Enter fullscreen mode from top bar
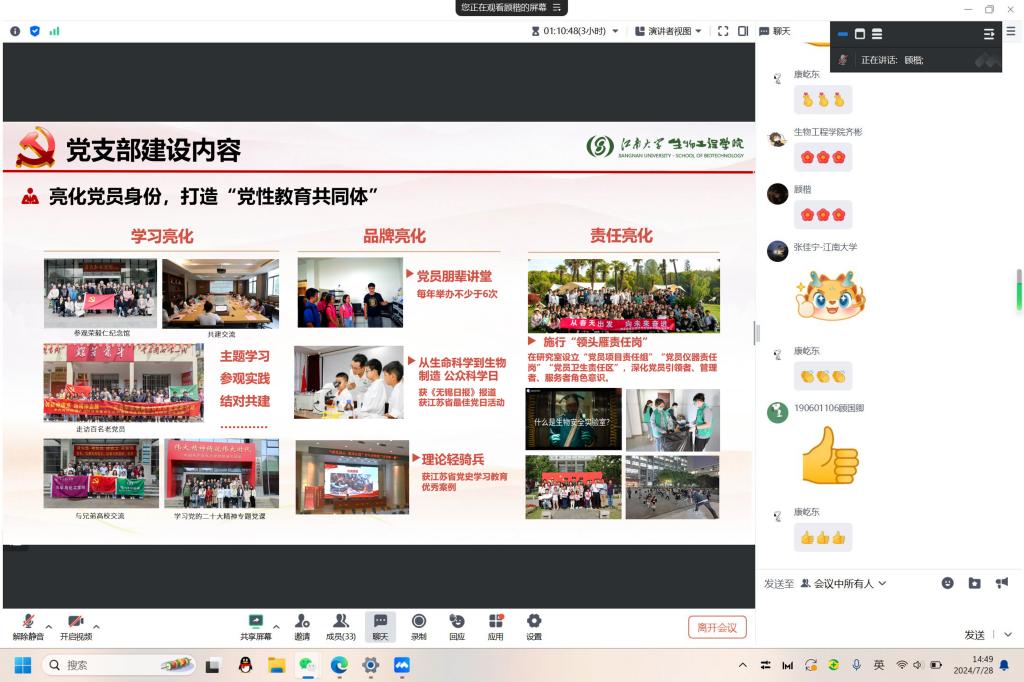The height and width of the screenshot is (682, 1024). coord(723,31)
